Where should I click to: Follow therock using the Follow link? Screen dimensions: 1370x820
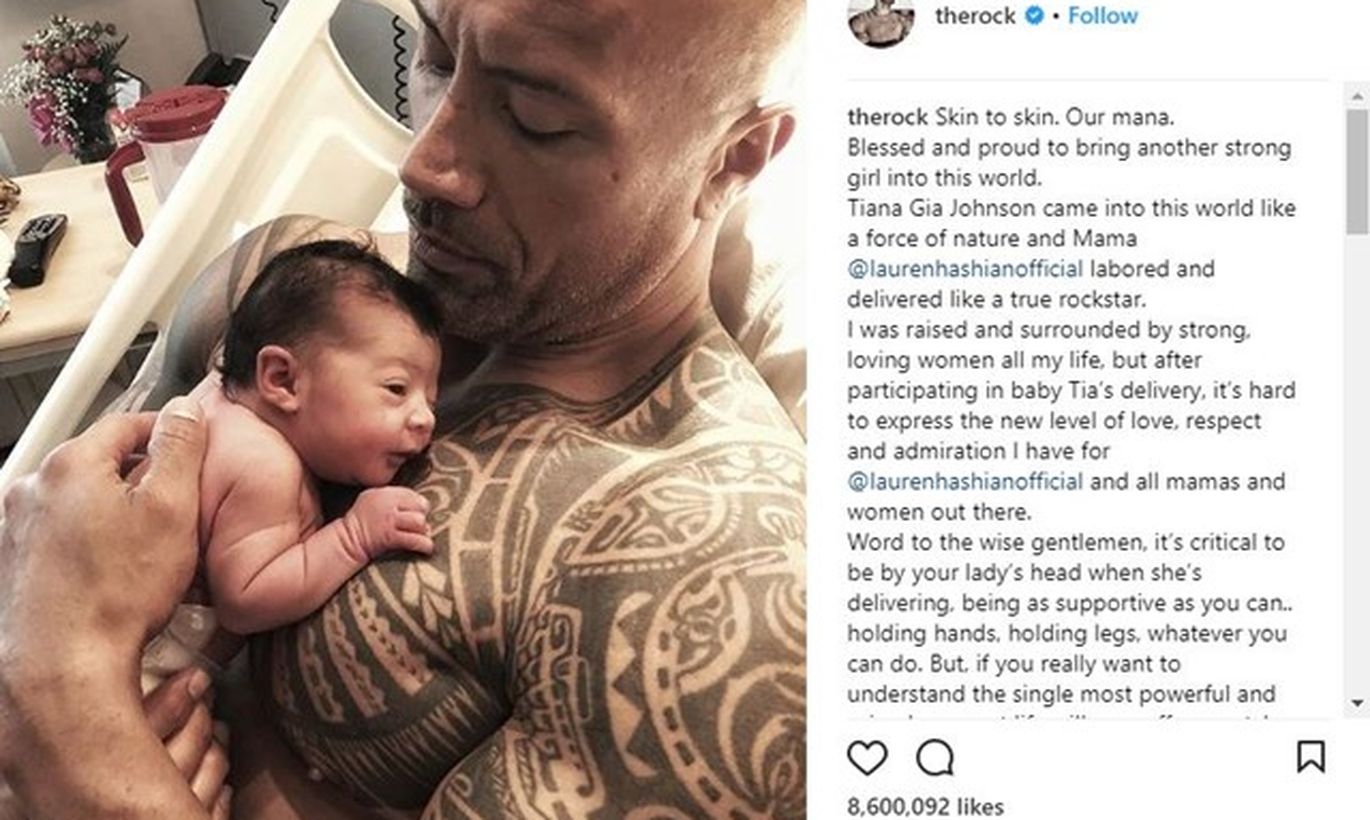click(x=1103, y=16)
